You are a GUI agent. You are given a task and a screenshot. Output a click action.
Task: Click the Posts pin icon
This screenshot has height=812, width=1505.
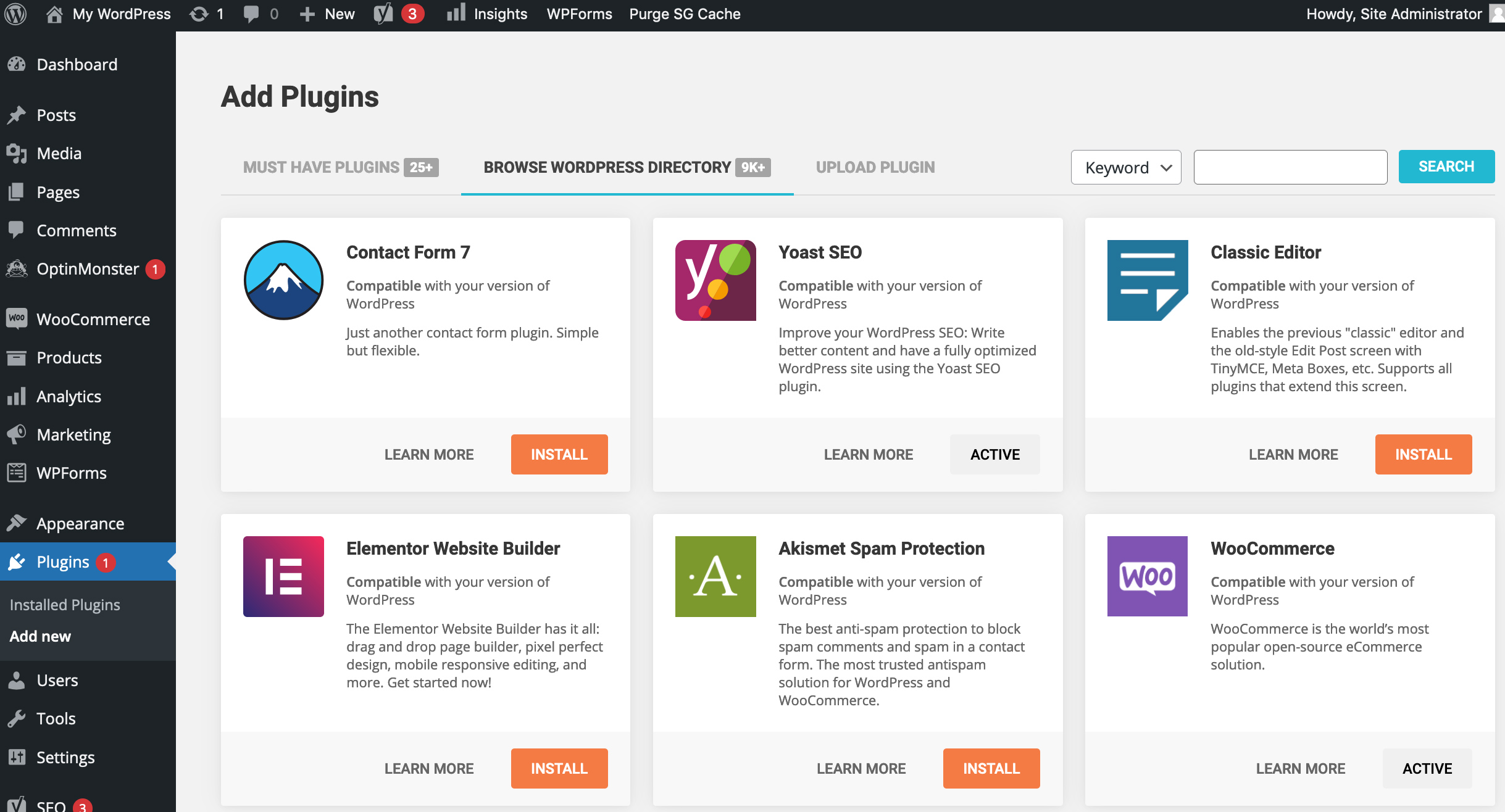pyautogui.click(x=17, y=115)
